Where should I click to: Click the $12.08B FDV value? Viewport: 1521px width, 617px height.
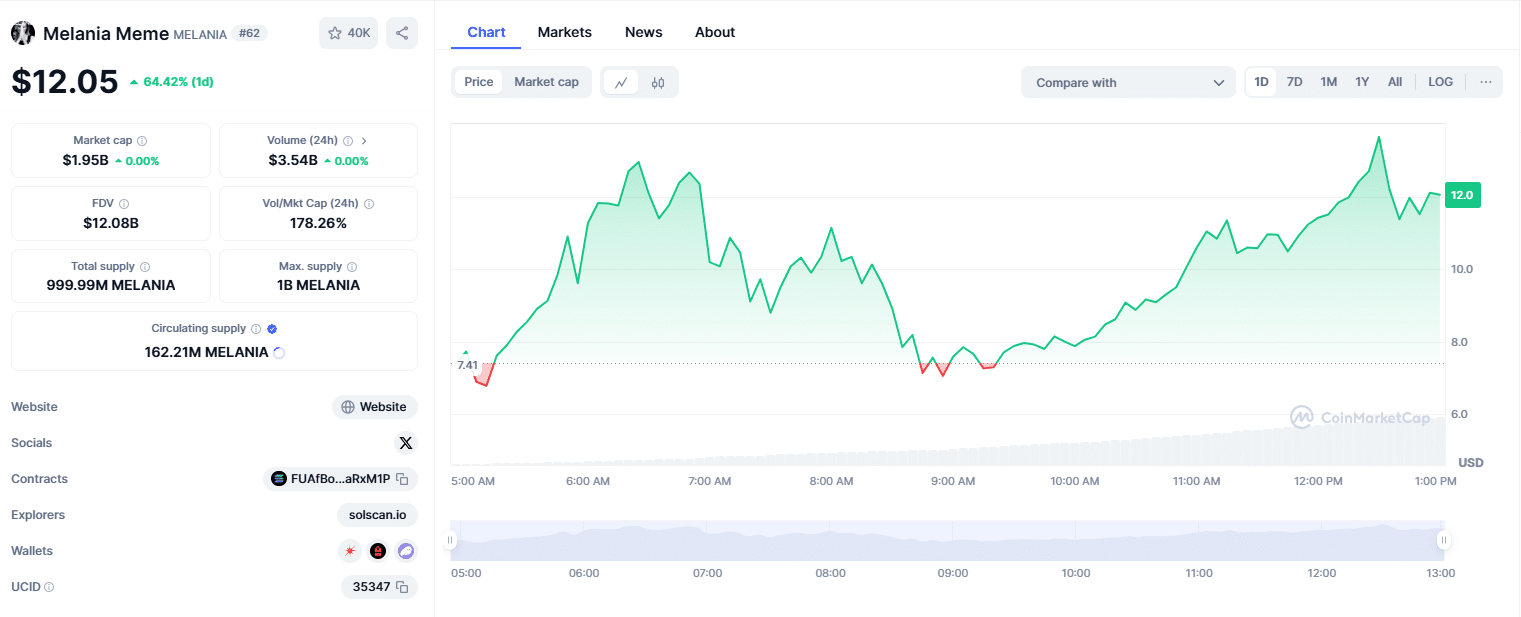pos(111,223)
